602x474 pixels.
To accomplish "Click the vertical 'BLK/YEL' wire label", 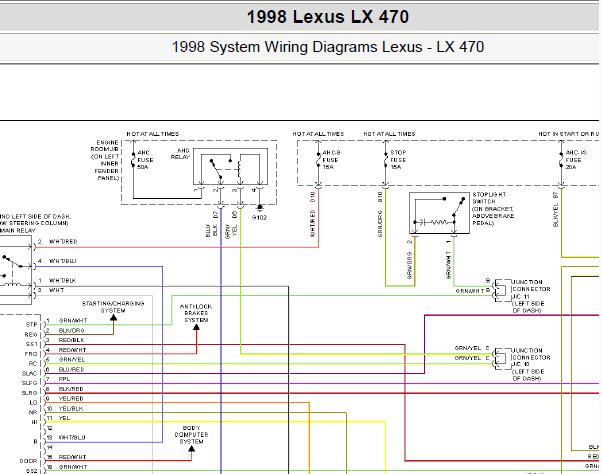I will coord(556,215).
